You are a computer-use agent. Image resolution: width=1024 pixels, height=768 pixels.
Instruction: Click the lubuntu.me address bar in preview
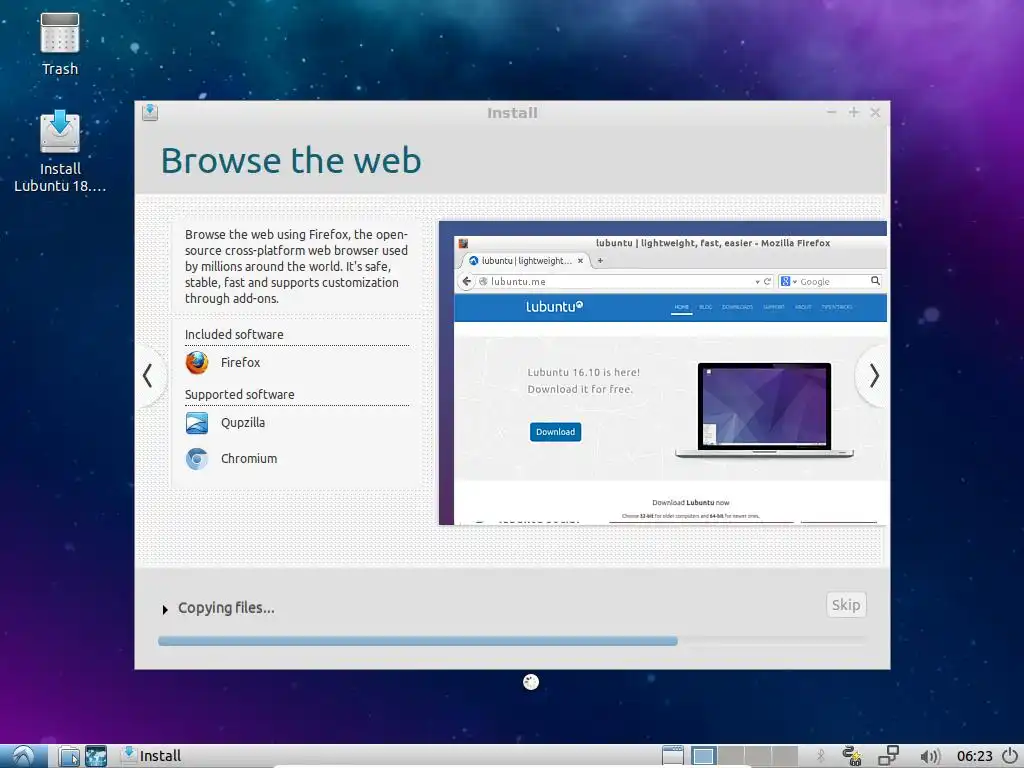(x=617, y=281)
